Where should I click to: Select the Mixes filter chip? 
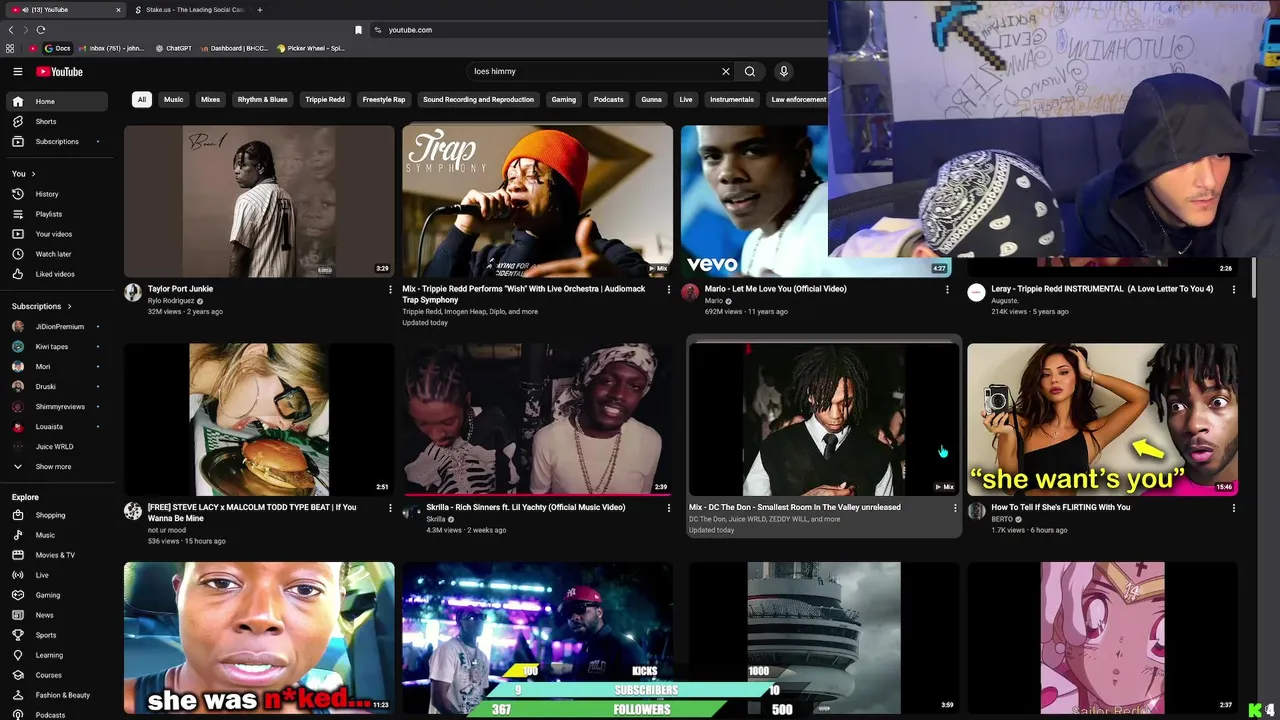coord(210,99)
